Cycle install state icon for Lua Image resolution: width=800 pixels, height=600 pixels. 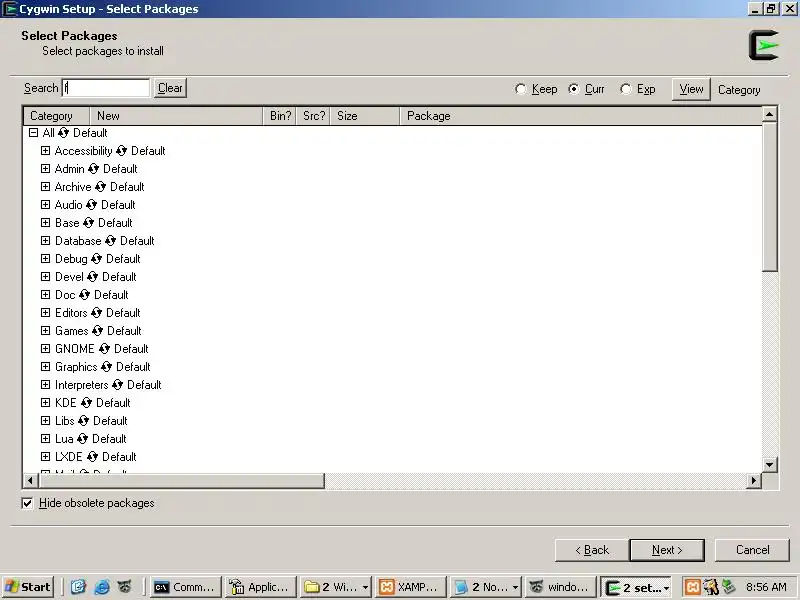pos(82,439)
